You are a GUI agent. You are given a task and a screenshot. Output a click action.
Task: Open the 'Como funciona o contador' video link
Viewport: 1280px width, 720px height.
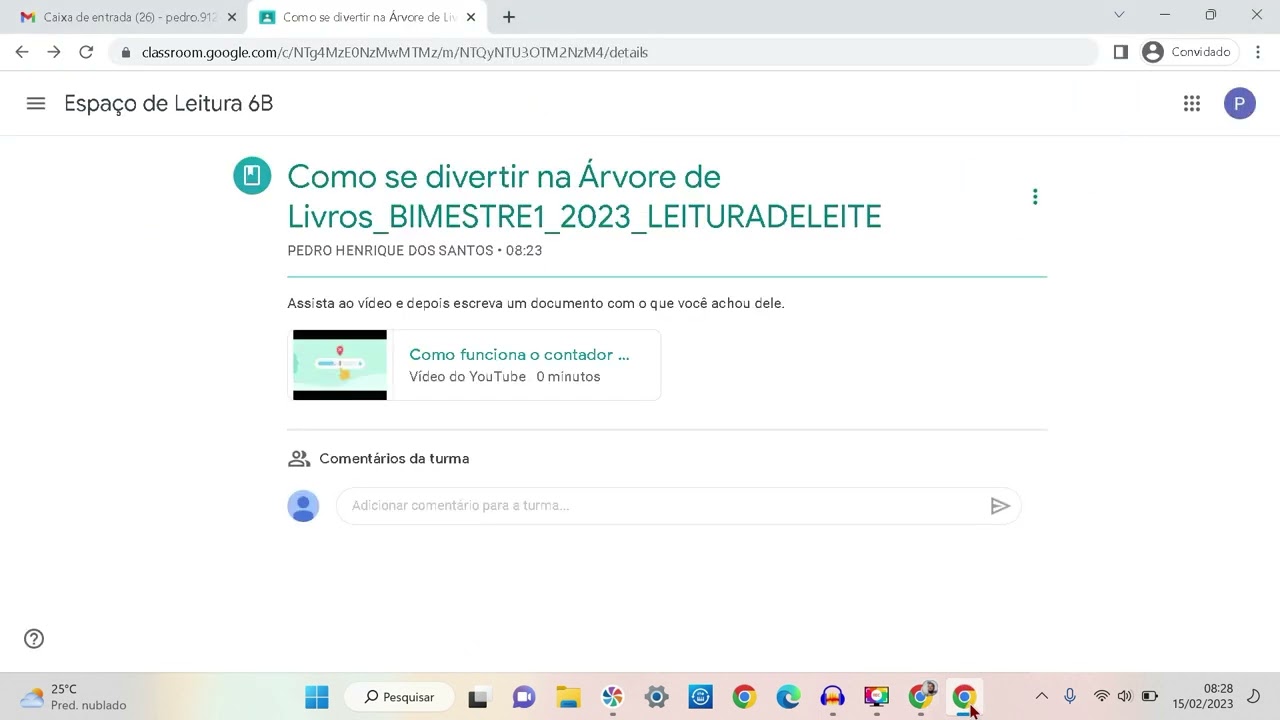click(x=519, y=354)
